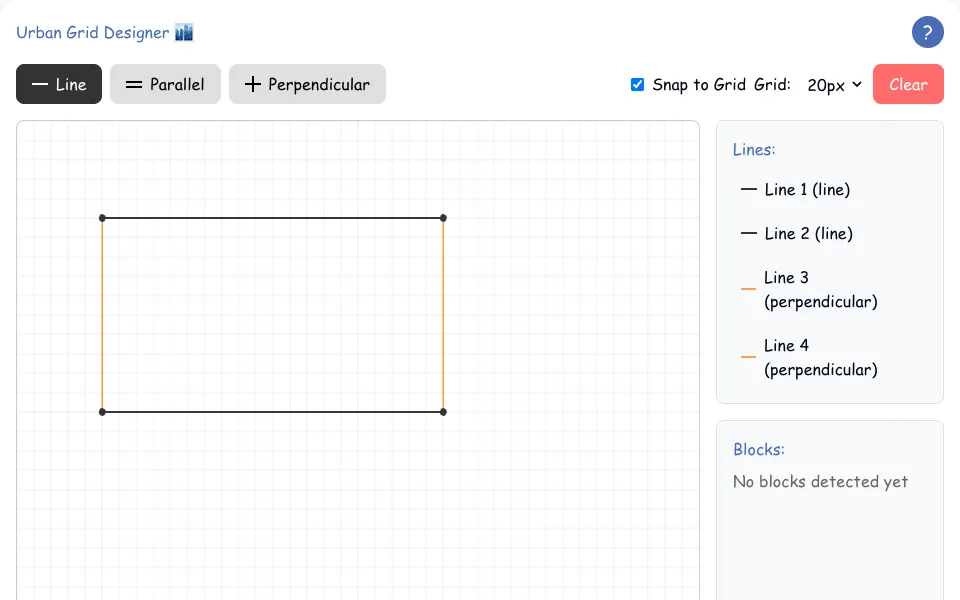Click the bottom-right endpoint dot of the rectangle

(x=443, y=412)
